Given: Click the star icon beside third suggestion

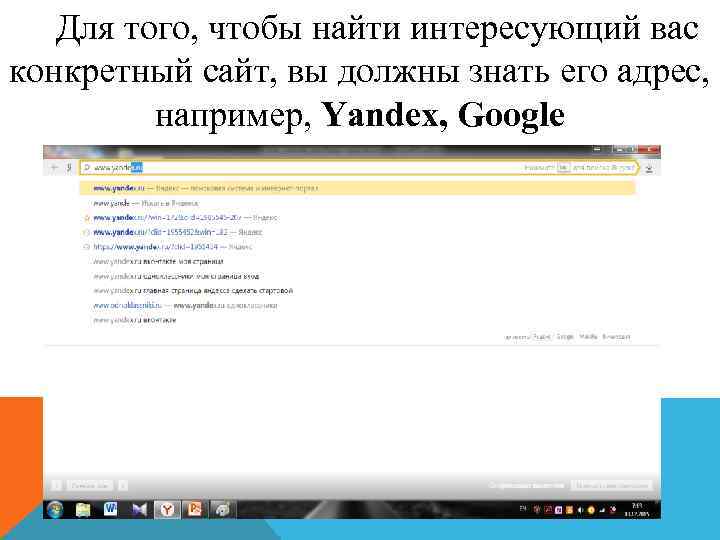Looking at the screenshot, I should coord(86,218).
